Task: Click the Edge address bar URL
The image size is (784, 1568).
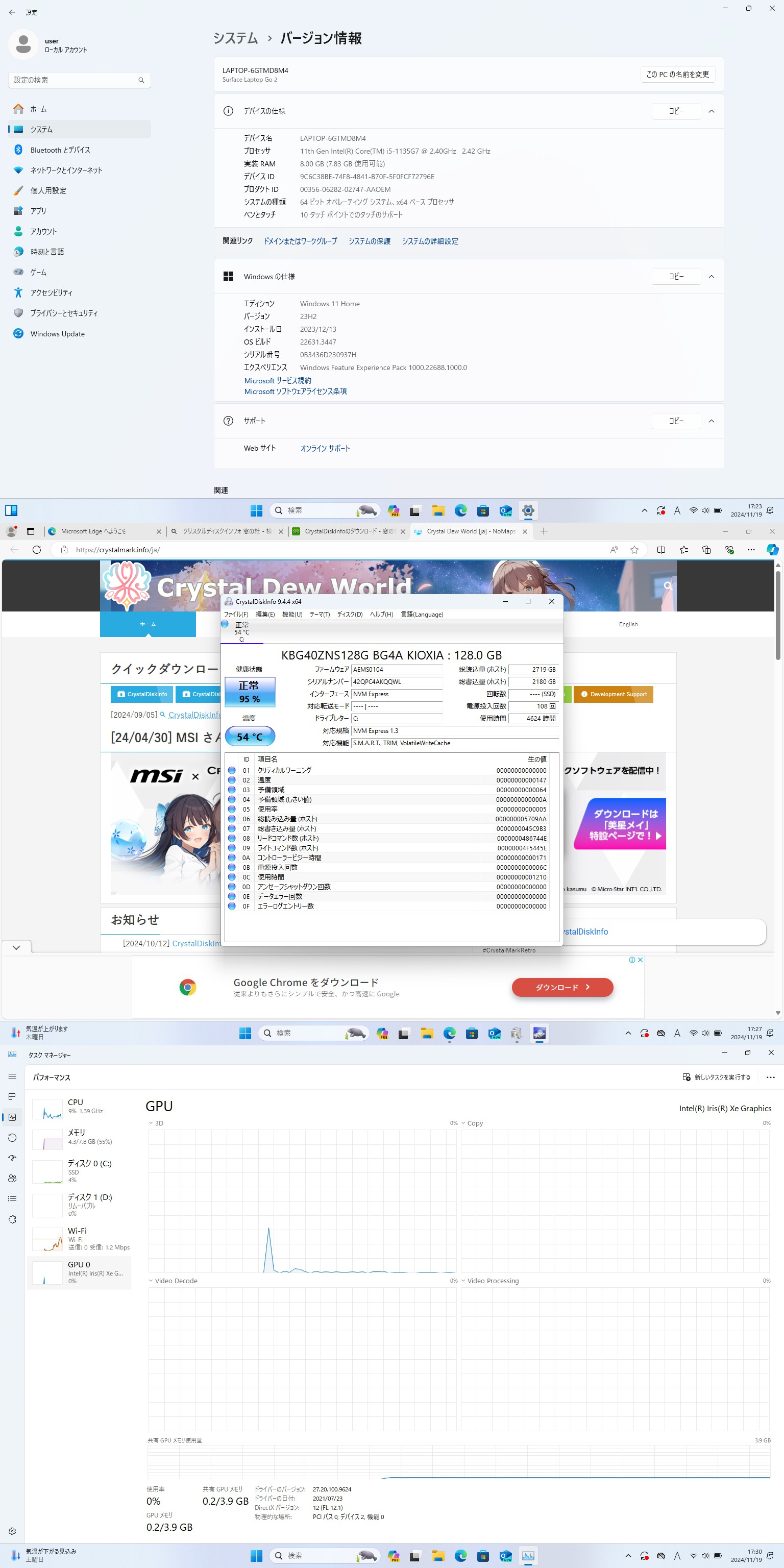Action: [117, 550]
